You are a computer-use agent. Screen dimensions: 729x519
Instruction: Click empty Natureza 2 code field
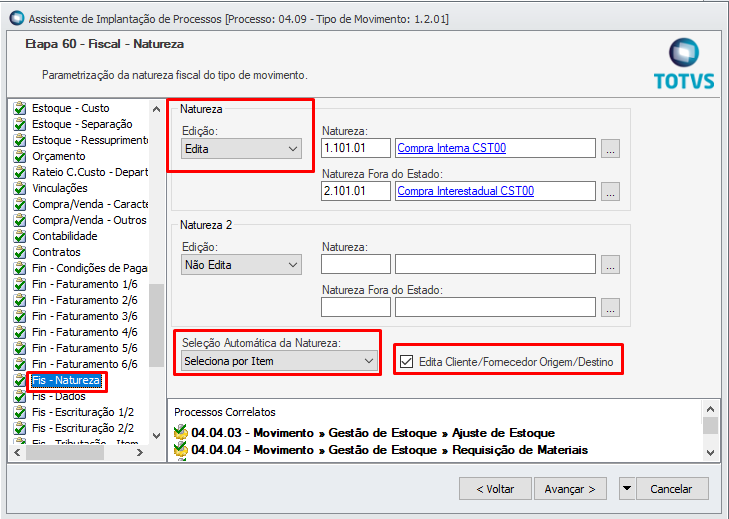(356, 264)
